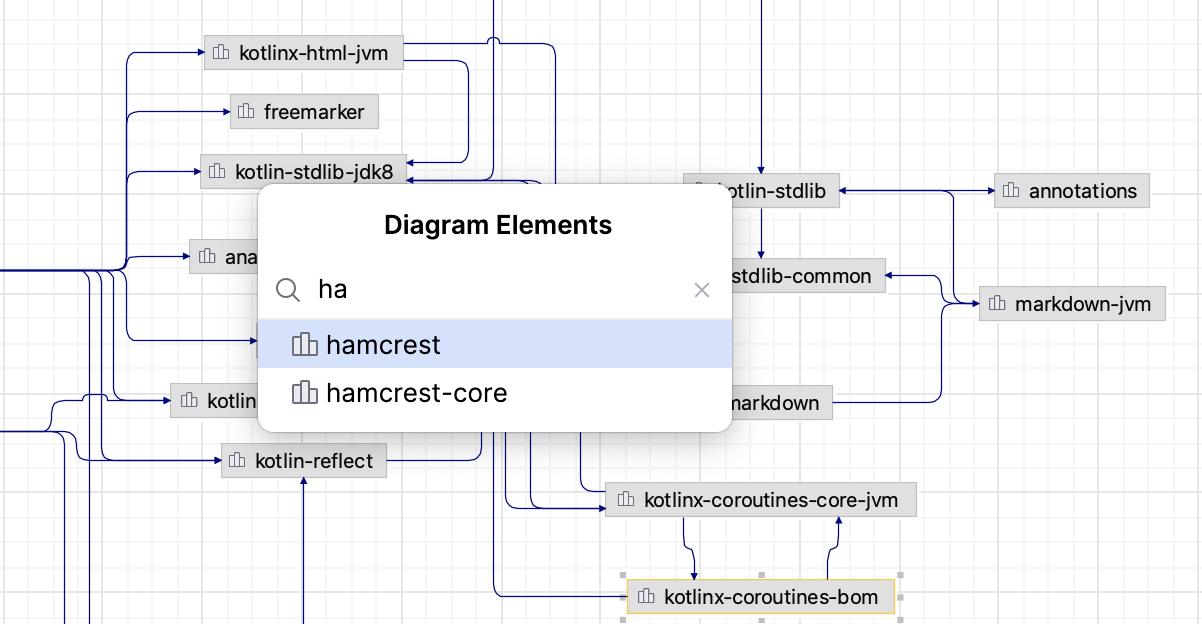Clear the search query using the X icon

702,290
